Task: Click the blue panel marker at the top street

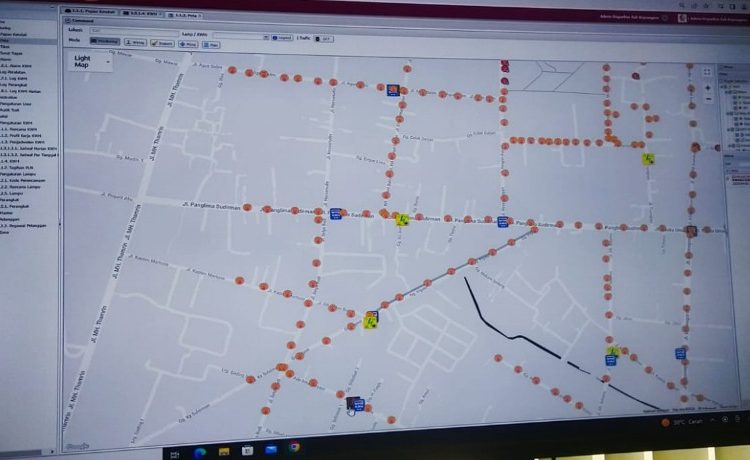Action: tap(394, 90)
